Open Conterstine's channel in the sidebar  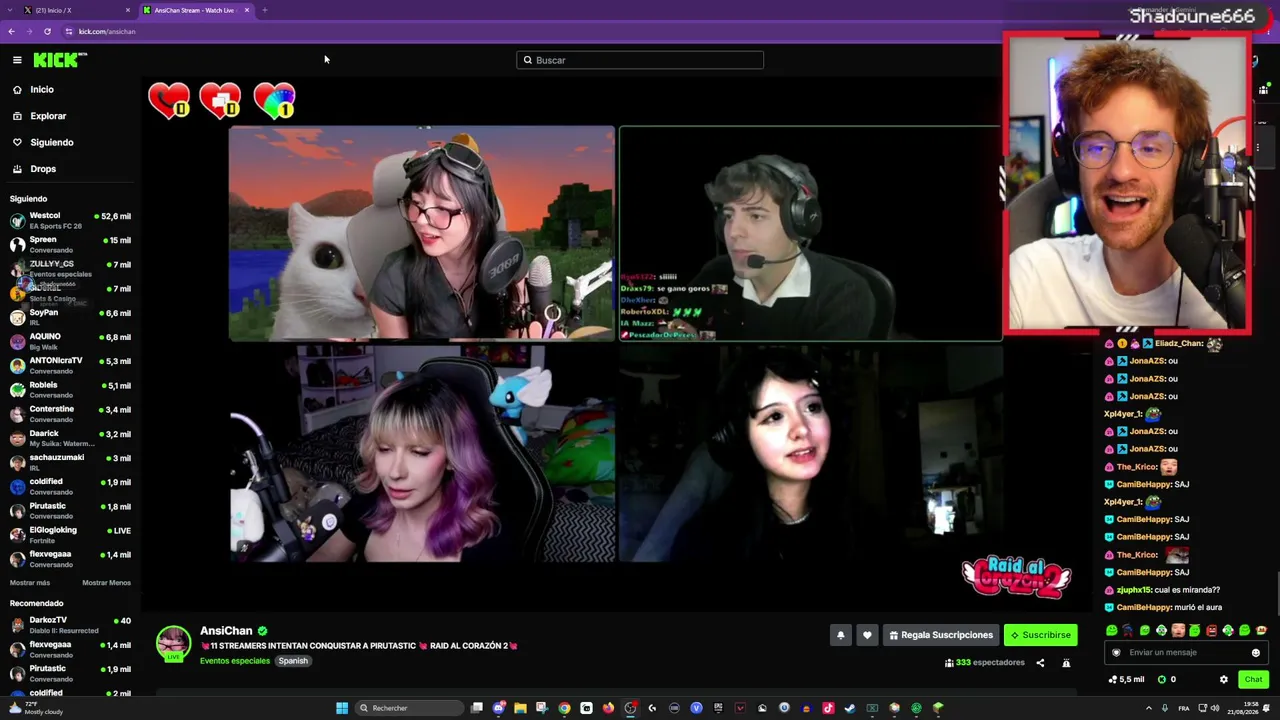pyautogui.click(x=70, y=413)
